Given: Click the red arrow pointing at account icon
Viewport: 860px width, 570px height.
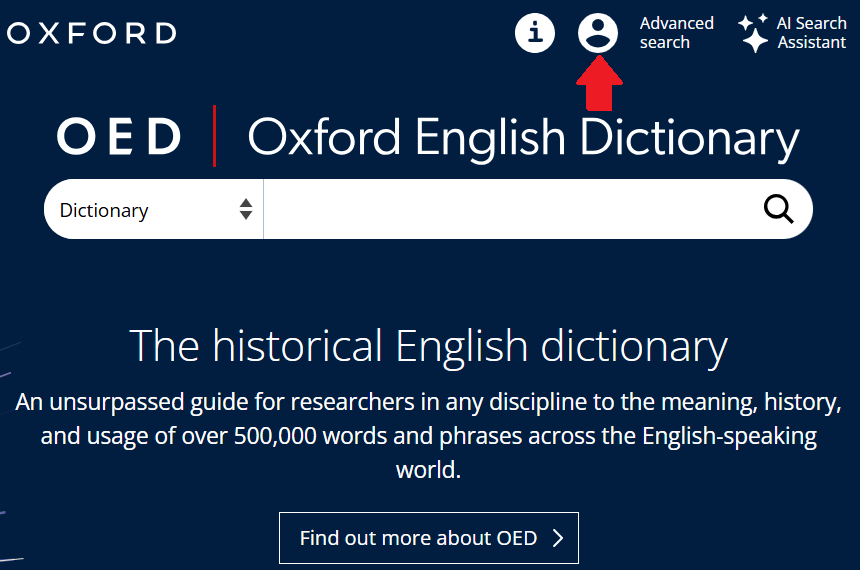Looking at the screenshot, I should click(x=599, y=85).
